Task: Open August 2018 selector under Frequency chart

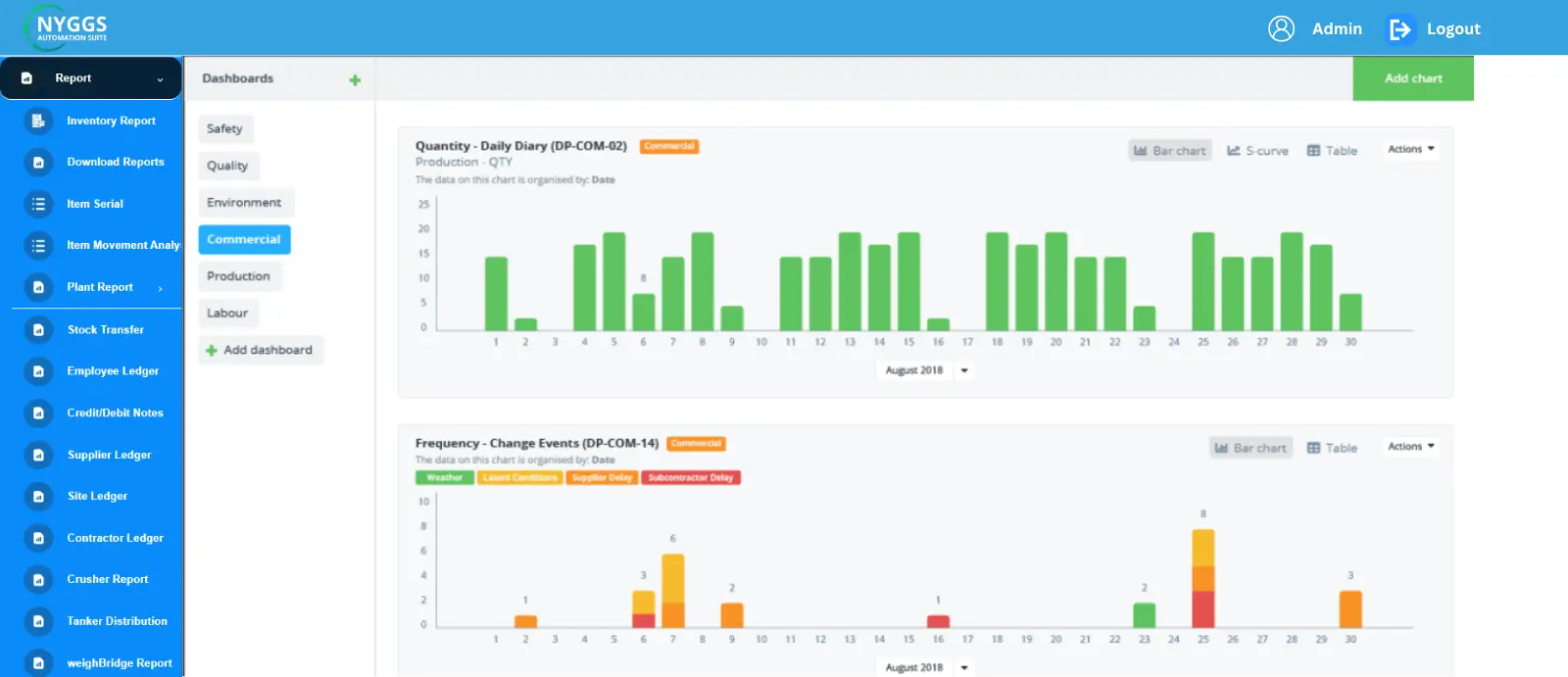Action: click(927, 667)
